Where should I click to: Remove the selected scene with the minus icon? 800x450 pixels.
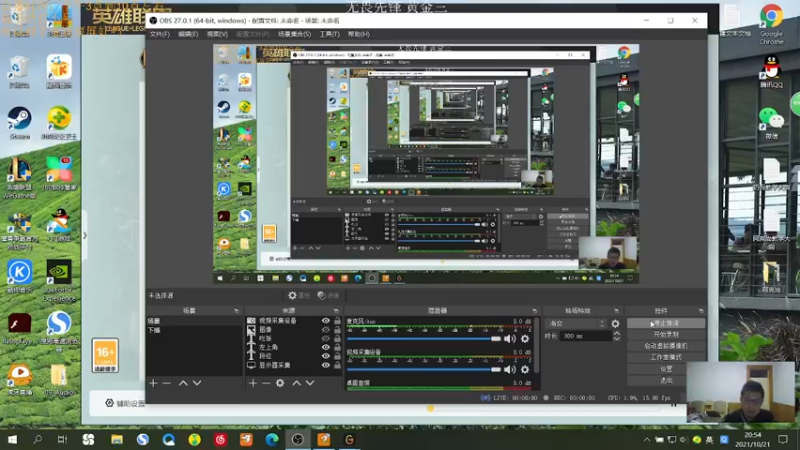click(x=167, y=383)
